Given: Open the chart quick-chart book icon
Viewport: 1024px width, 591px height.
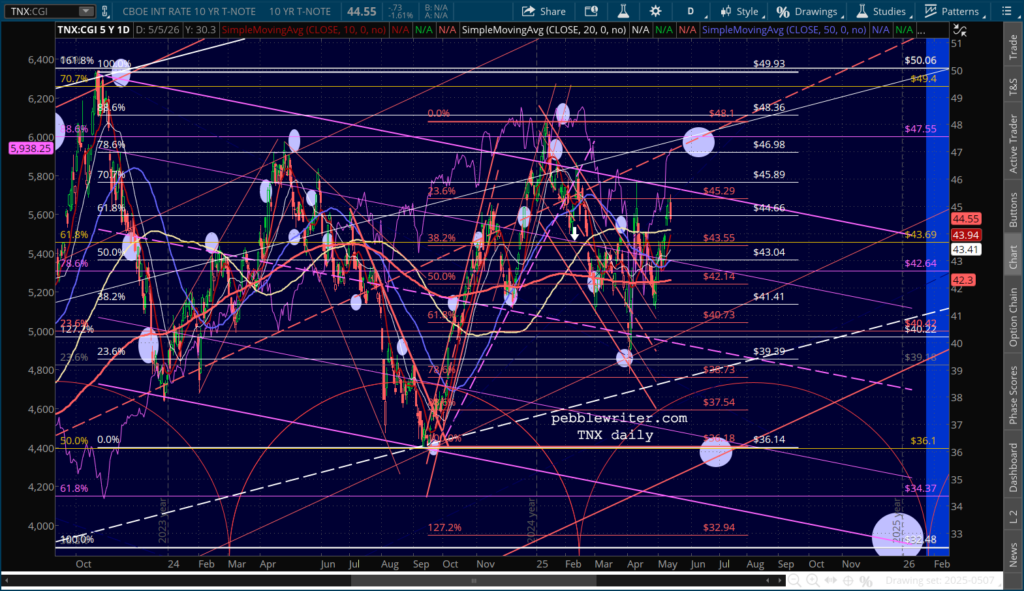Looking at the screenshot, I should [x=591, y=11].
